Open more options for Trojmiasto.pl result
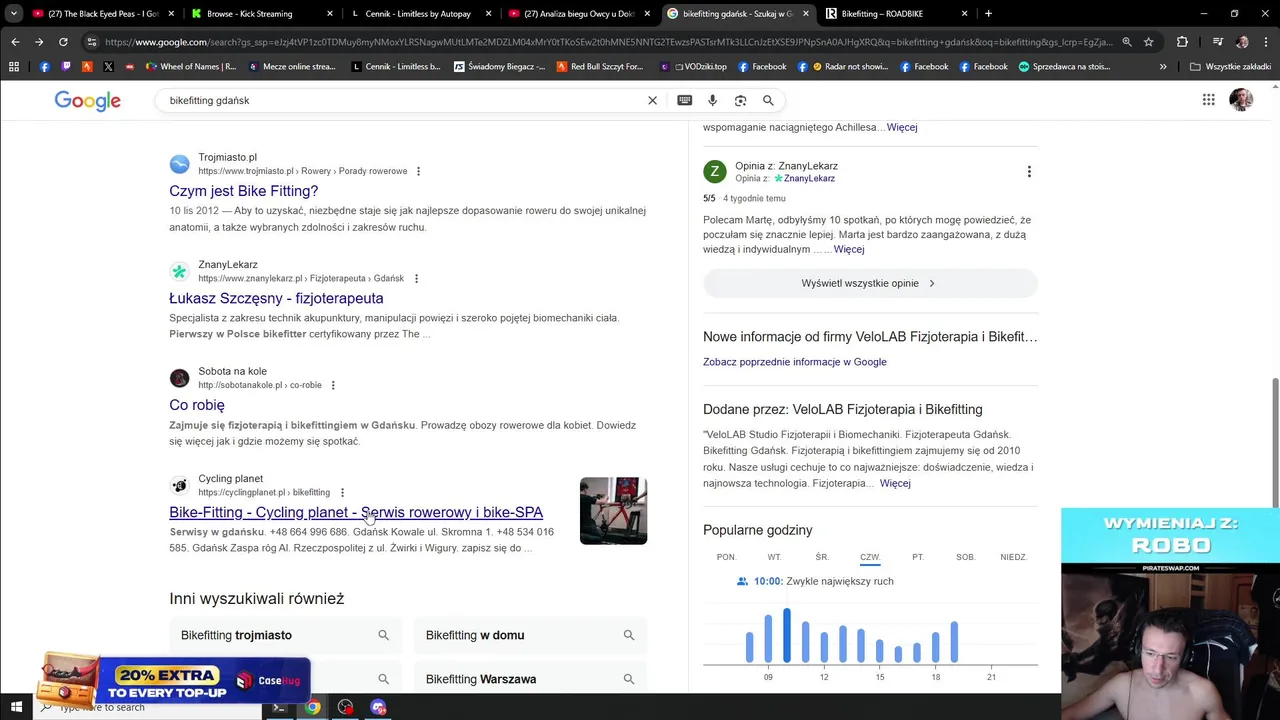 (418, 171)
